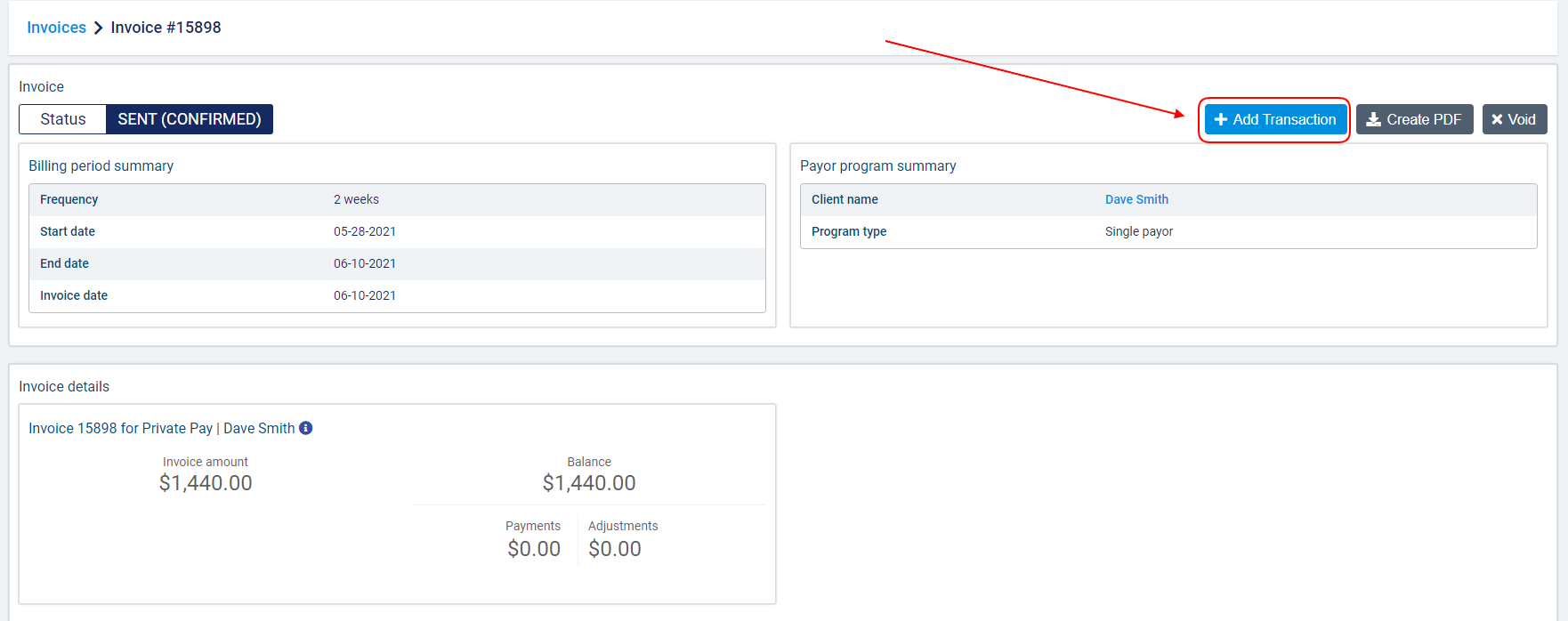Click the Billing period summary heading
The height and width of the screenshot is (621, 1568).
pyautogui.click(x=101, y=165)
